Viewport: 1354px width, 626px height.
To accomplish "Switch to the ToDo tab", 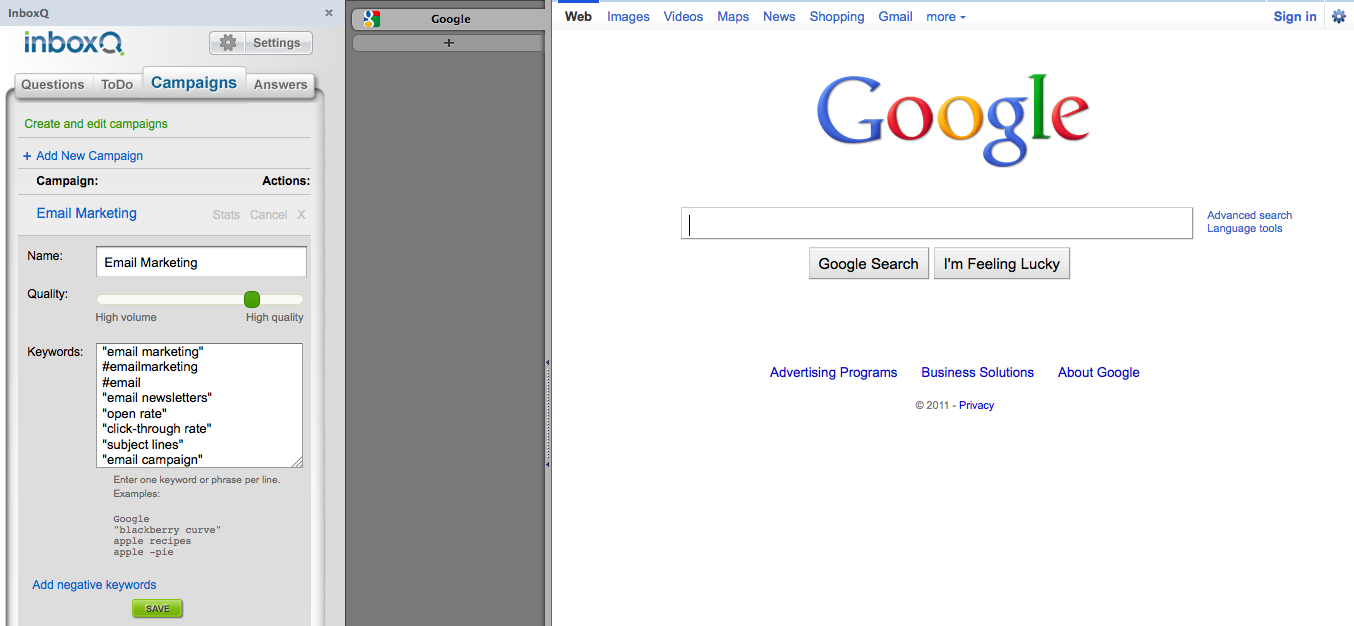I will point(117,85).
